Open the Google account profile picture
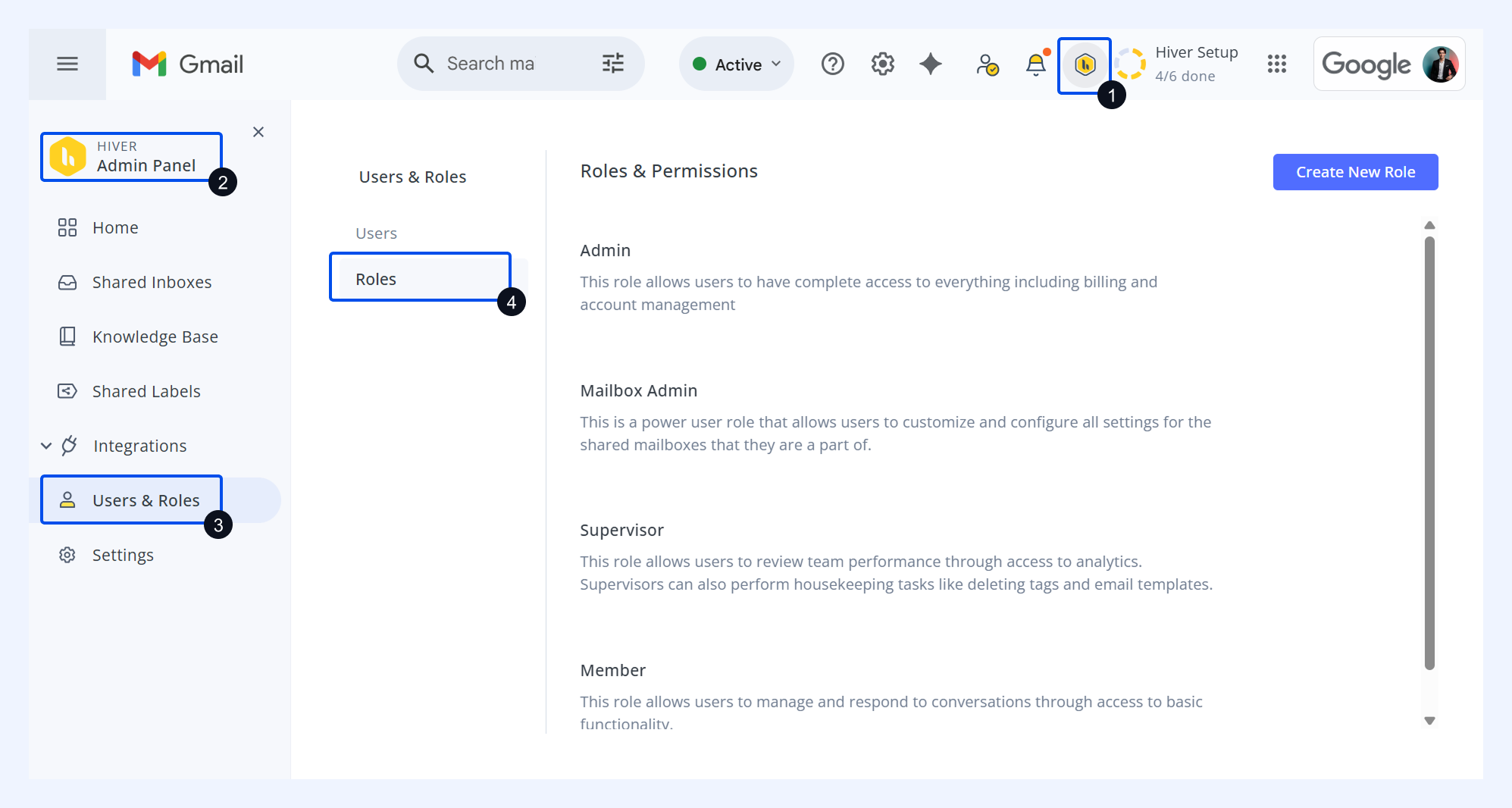 point(1441,64)
